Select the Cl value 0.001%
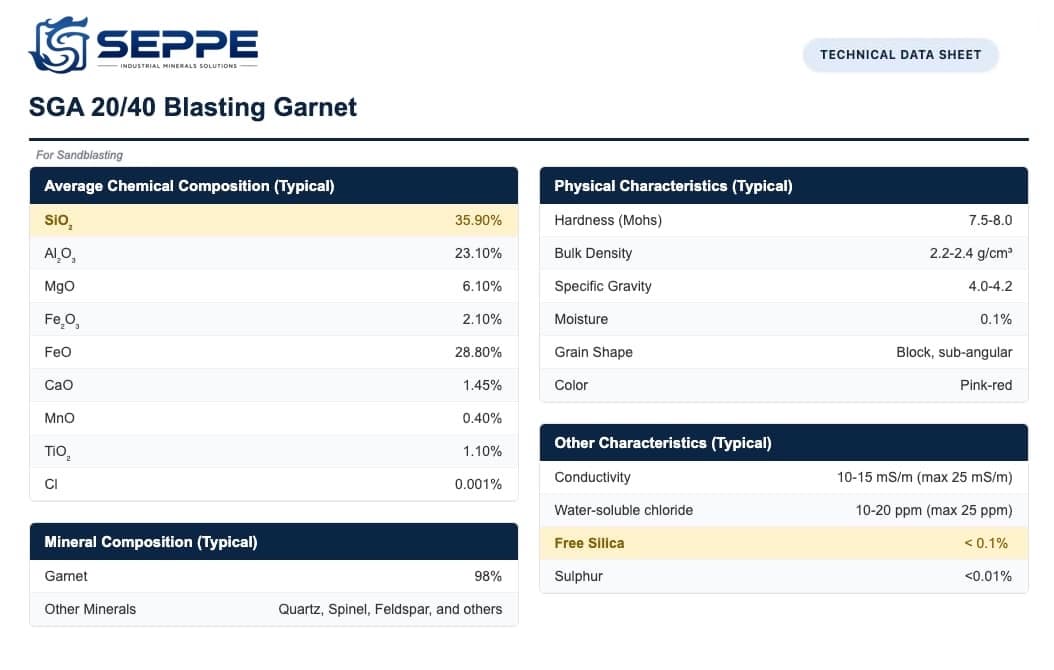Screen dimensions: 1054x670 pyautogui.click(x=478, y=484)
